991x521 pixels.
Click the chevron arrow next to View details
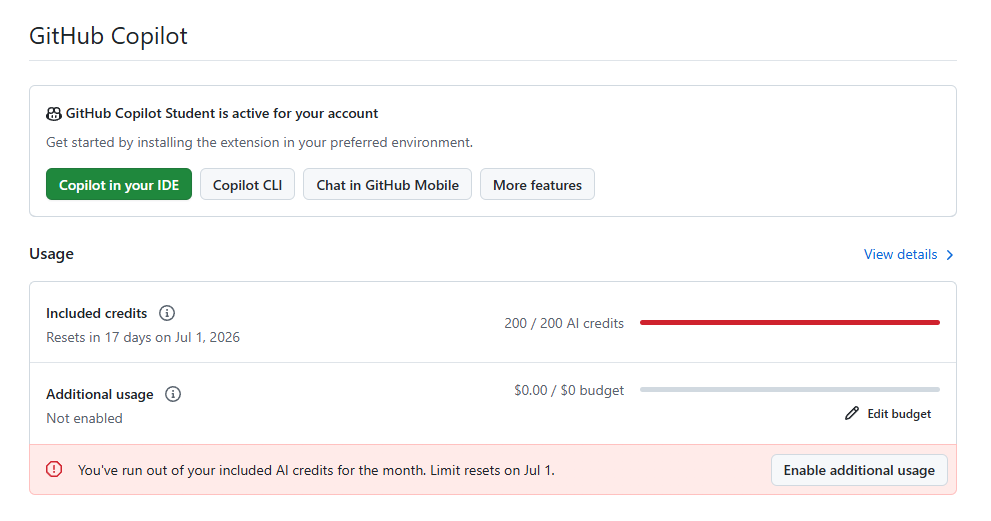(x=949, y=255)
